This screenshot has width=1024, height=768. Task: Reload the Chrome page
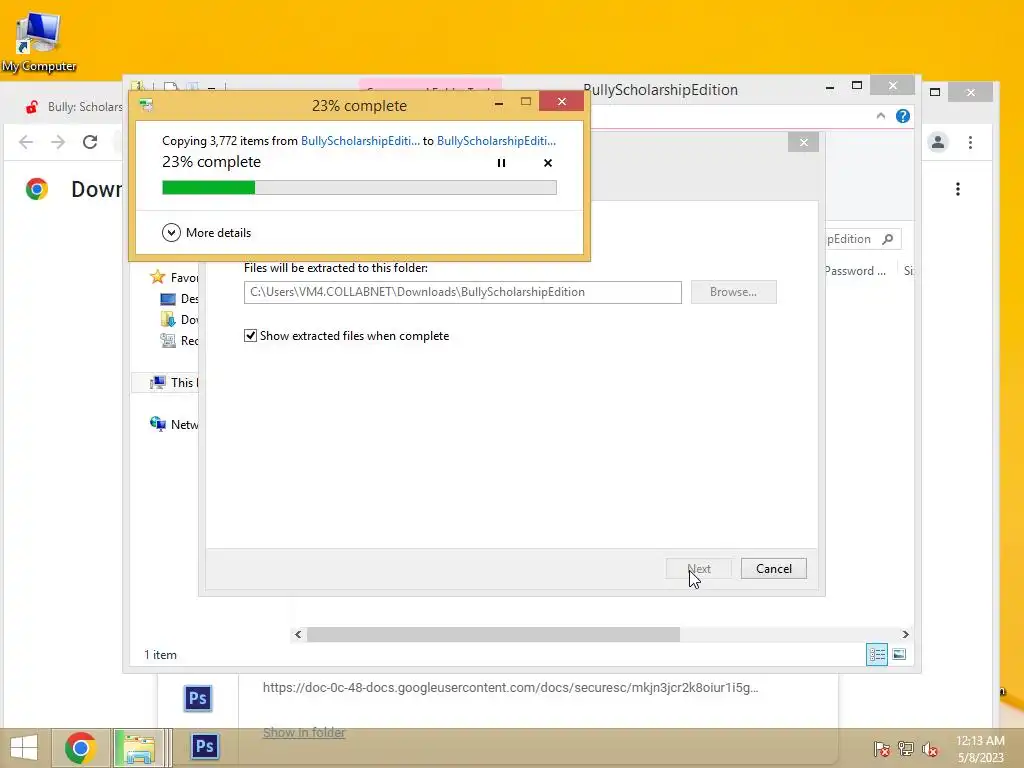pyautogui.click(x=90, y=142)
